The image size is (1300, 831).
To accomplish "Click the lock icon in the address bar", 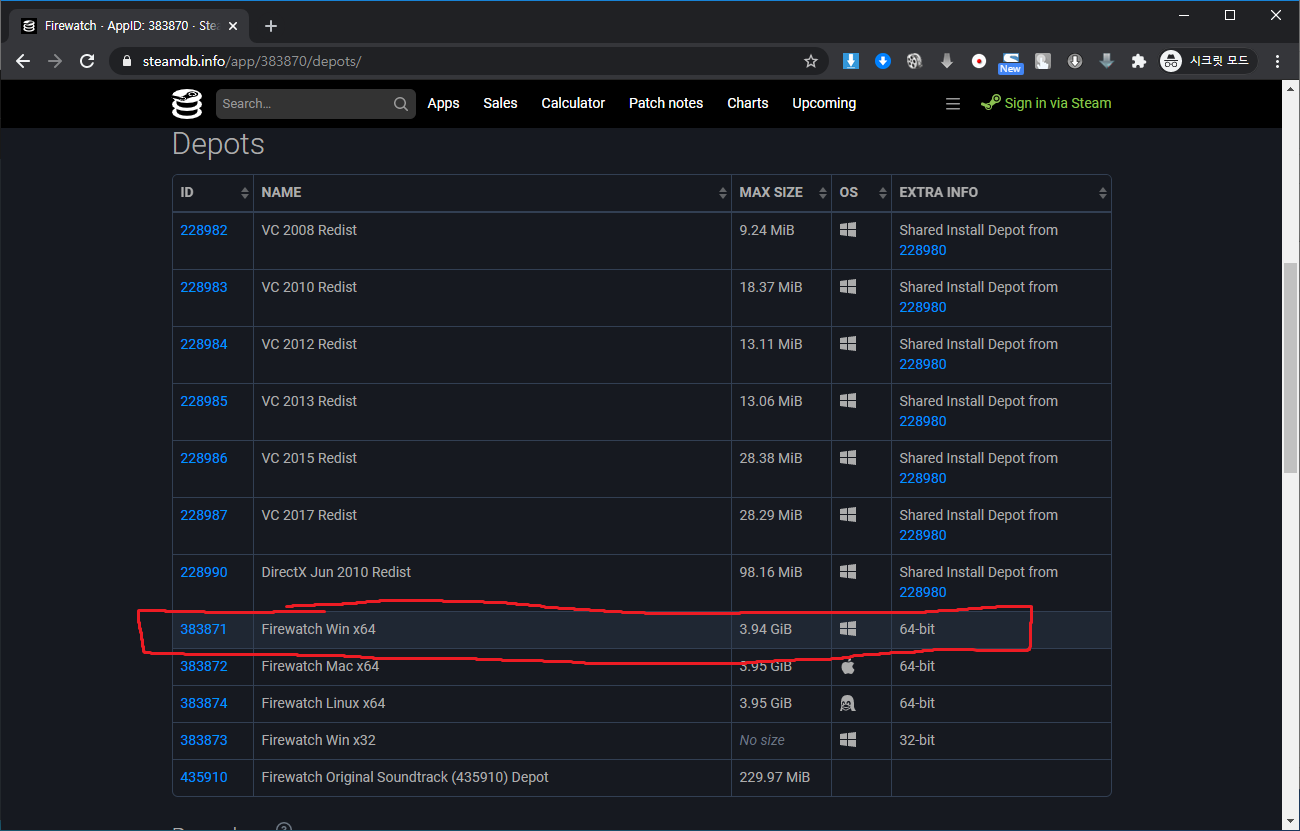I will (126, 61).
